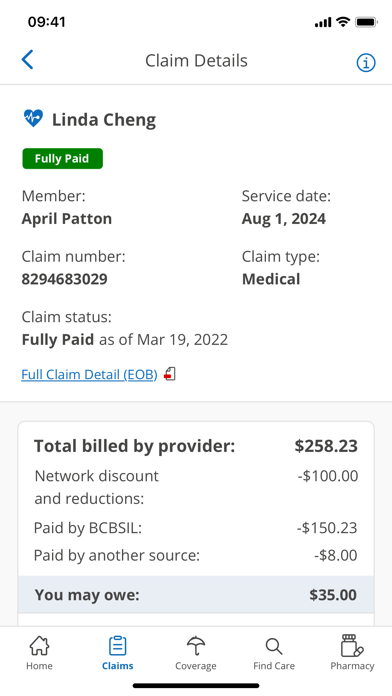The height and width of the screenshot is (696, 392).
Task: Tap the Pharmacy pill bottle icon
Action: click(x=352, y=645)
